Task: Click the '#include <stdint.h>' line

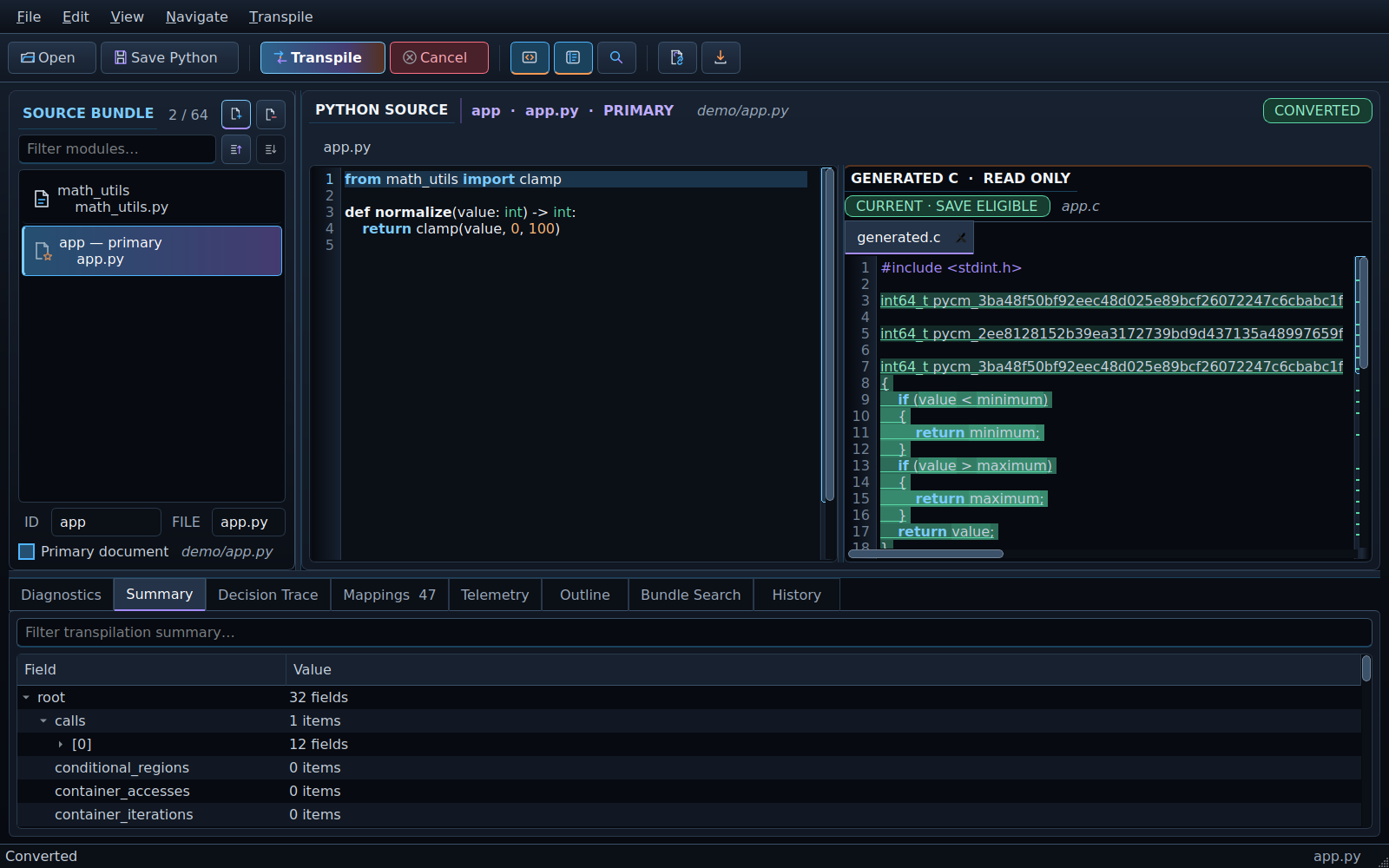Action: click(x=951, y=267)
